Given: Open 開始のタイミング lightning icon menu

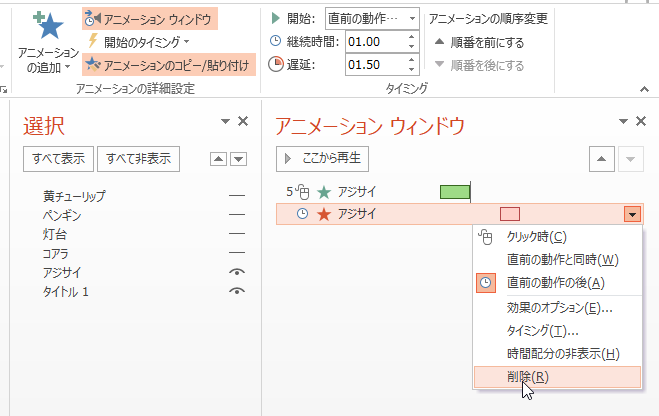Looking at the screenshot, I should click(93, 41).
